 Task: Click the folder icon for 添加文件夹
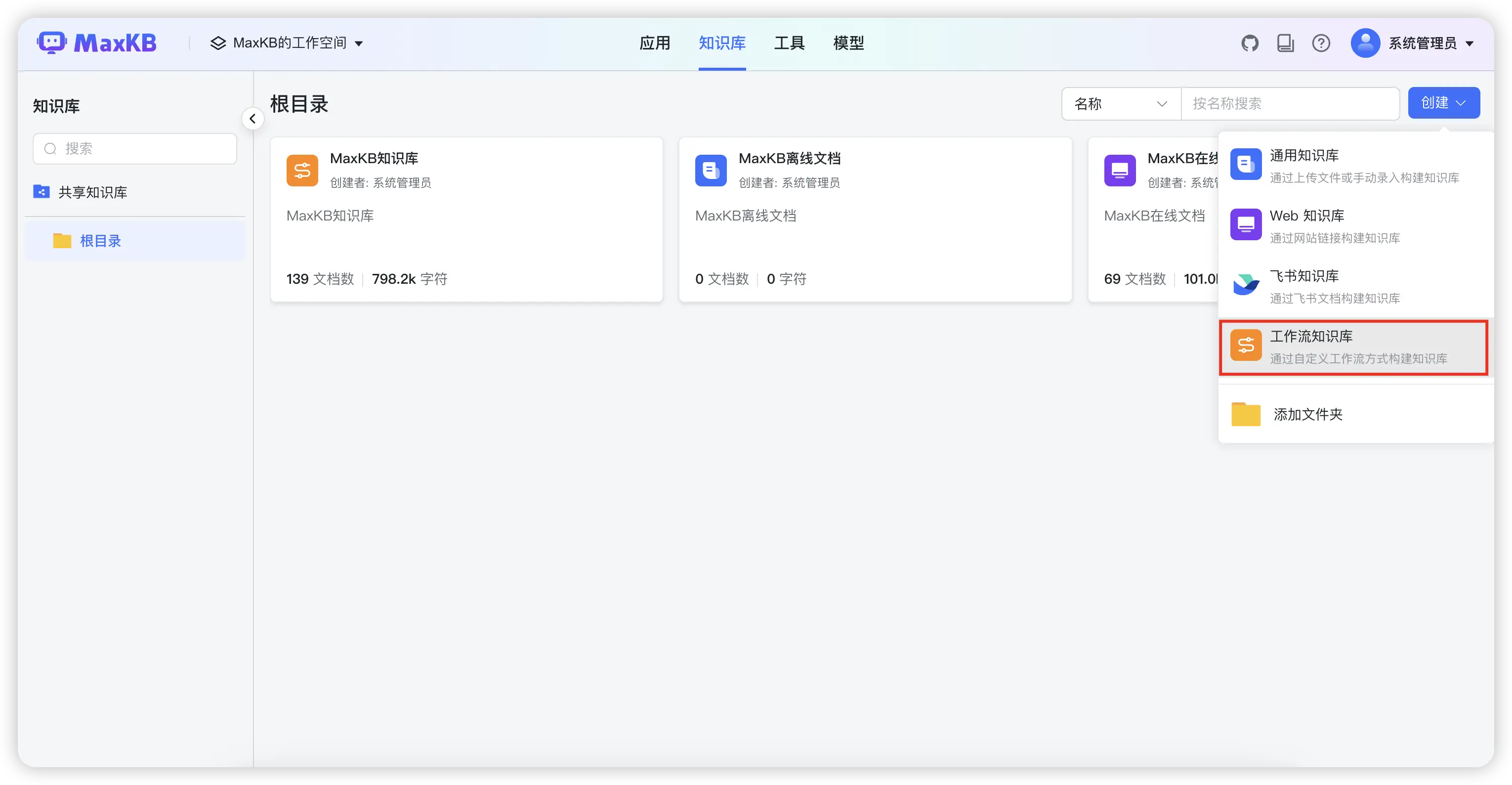coord(1246,414)
